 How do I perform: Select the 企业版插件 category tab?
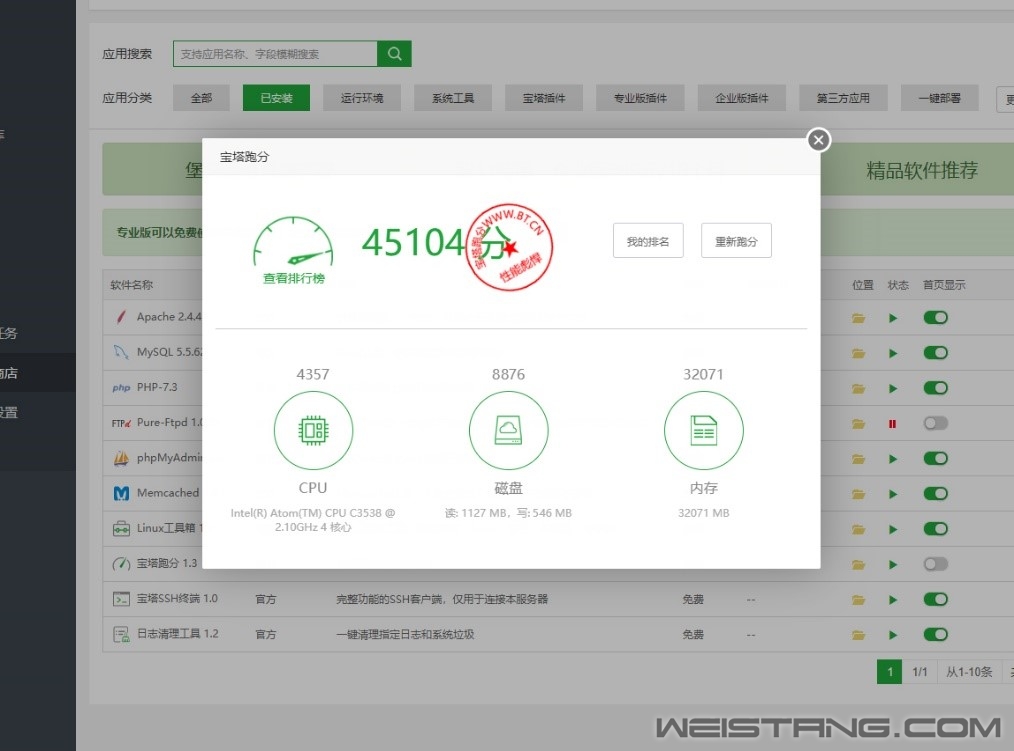(x=742, y=98)
